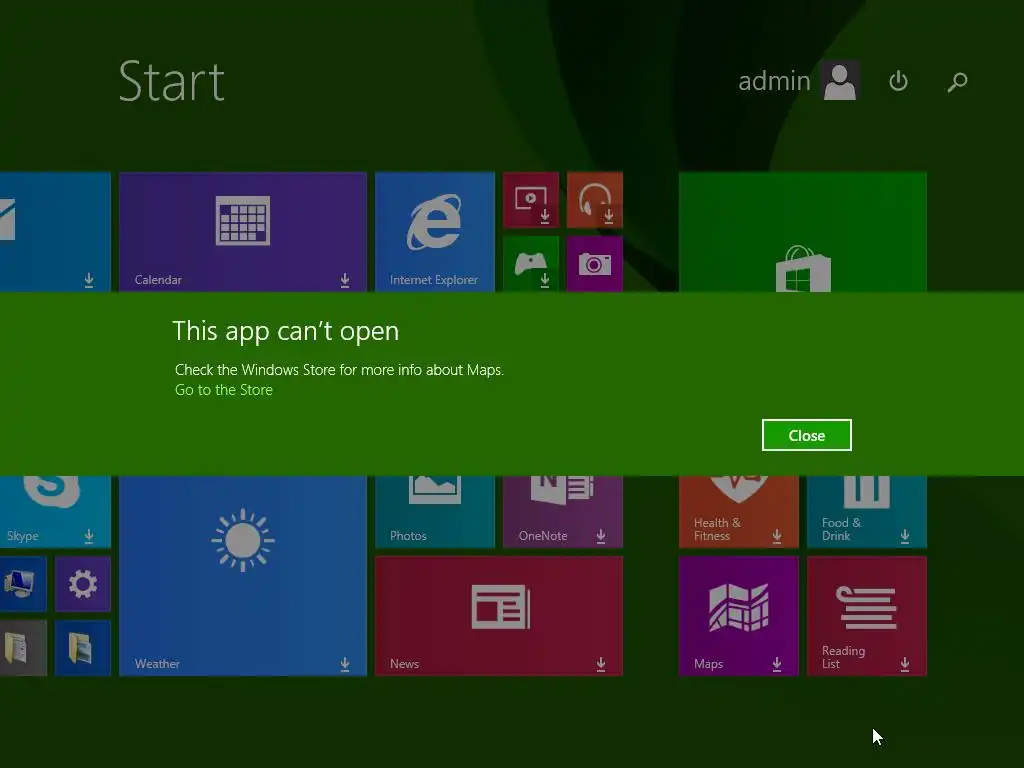Open the PC settings gear tile
The width and height of the screenshot is (1024, 768).
click(x=83, y=584)
